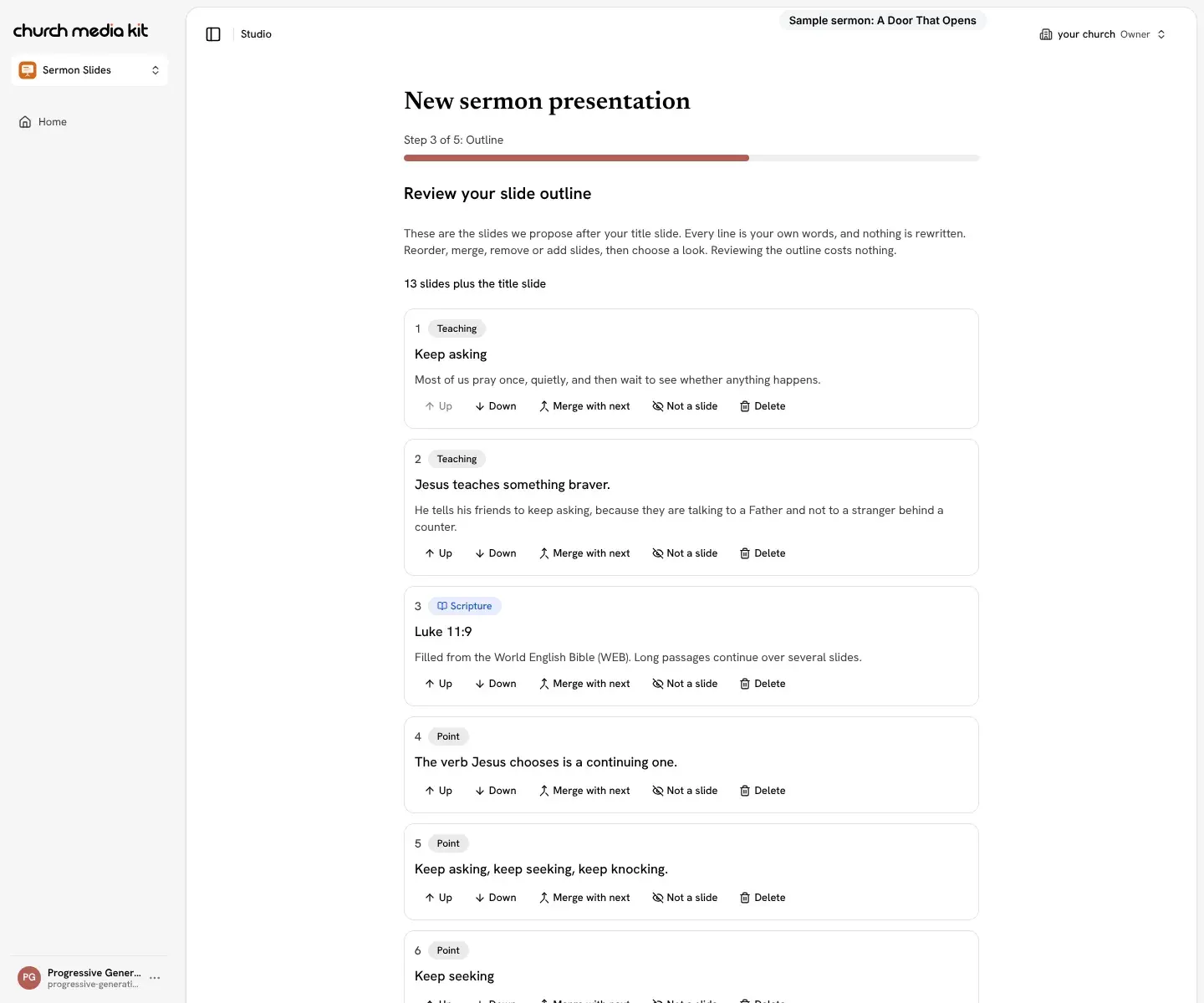Open the account options ellipsis menu

point(155,977)
